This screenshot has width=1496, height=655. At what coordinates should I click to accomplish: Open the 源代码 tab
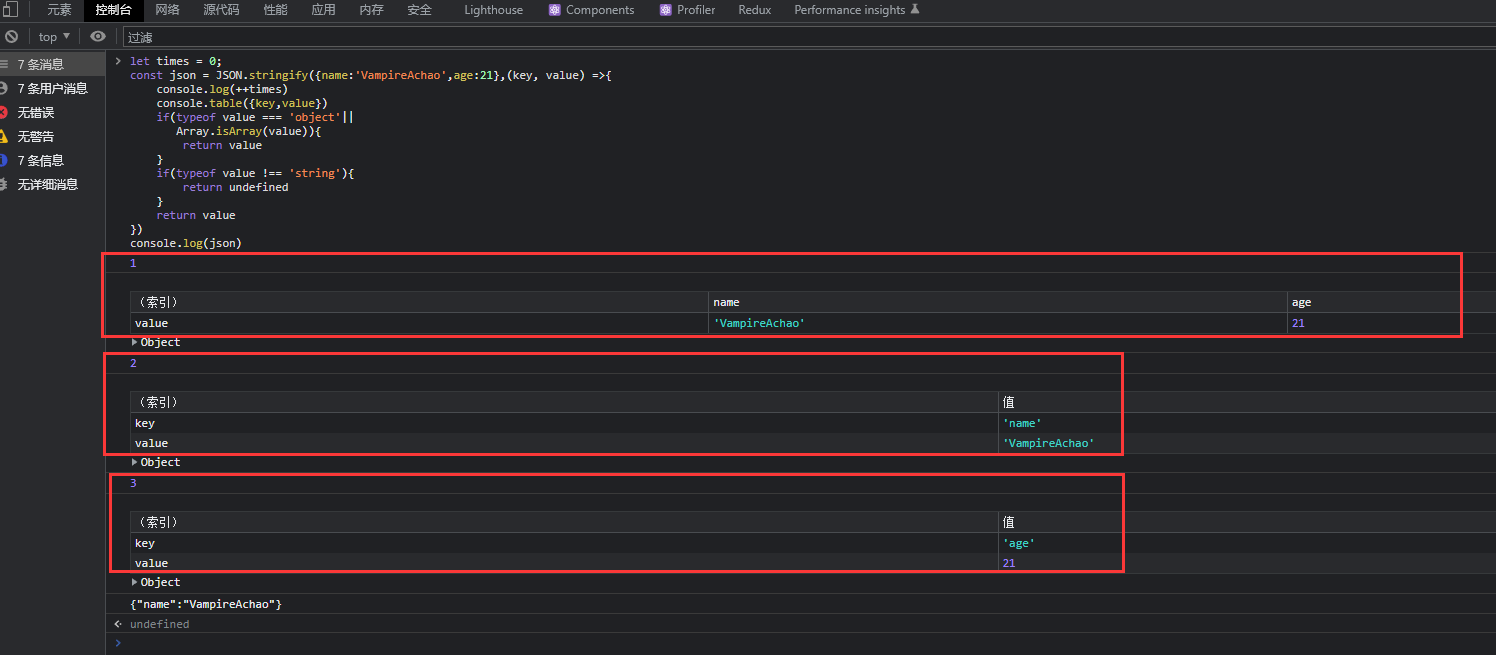click(221, 10)
